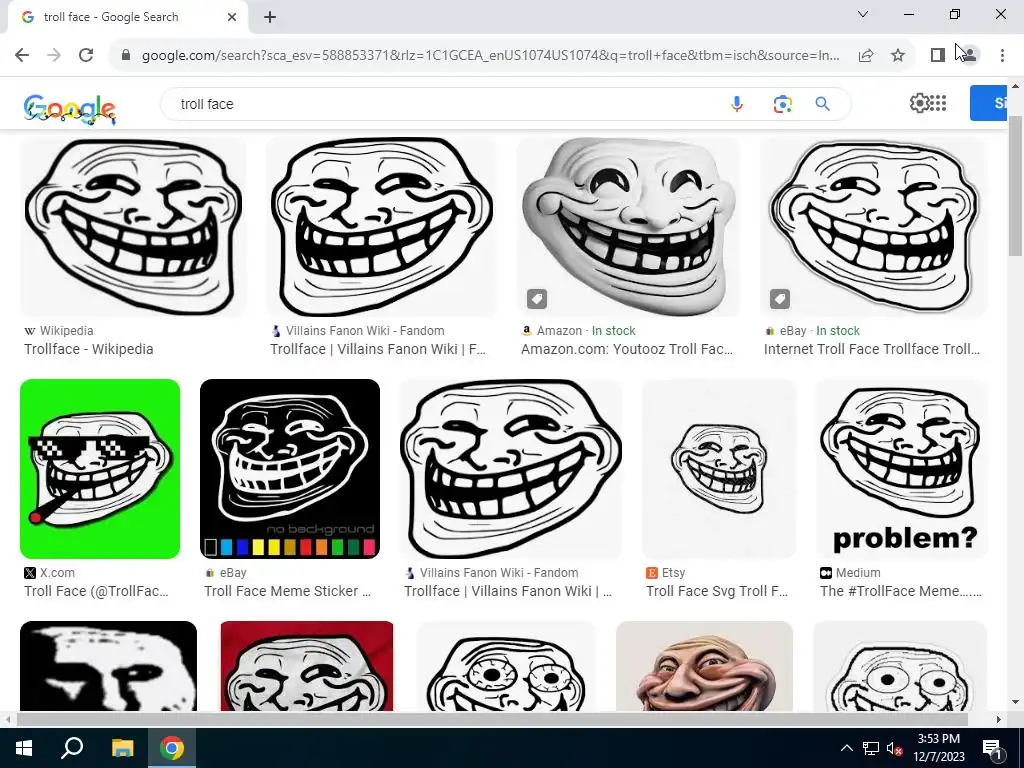Viewport: 1024px width, 768px height.
Task: Go back using the browser back arrow
Action: point(22,55)
